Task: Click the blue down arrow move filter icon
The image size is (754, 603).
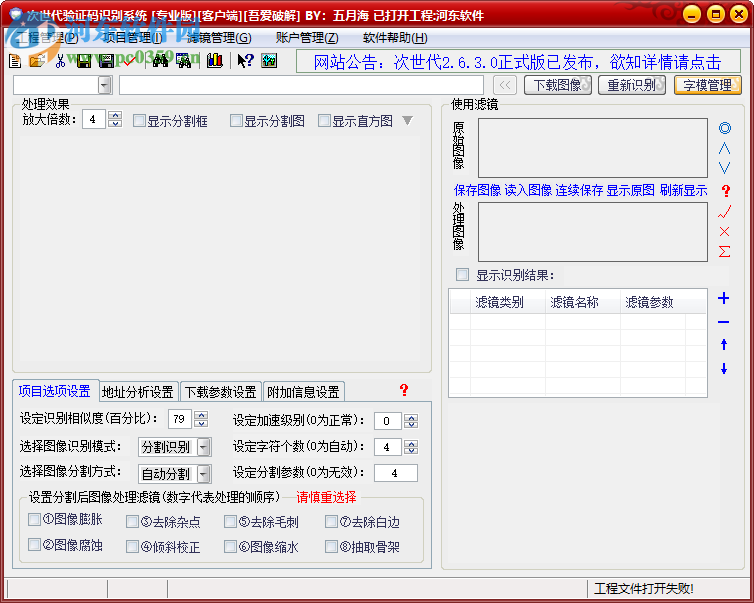Action: (x=724, y=369)
